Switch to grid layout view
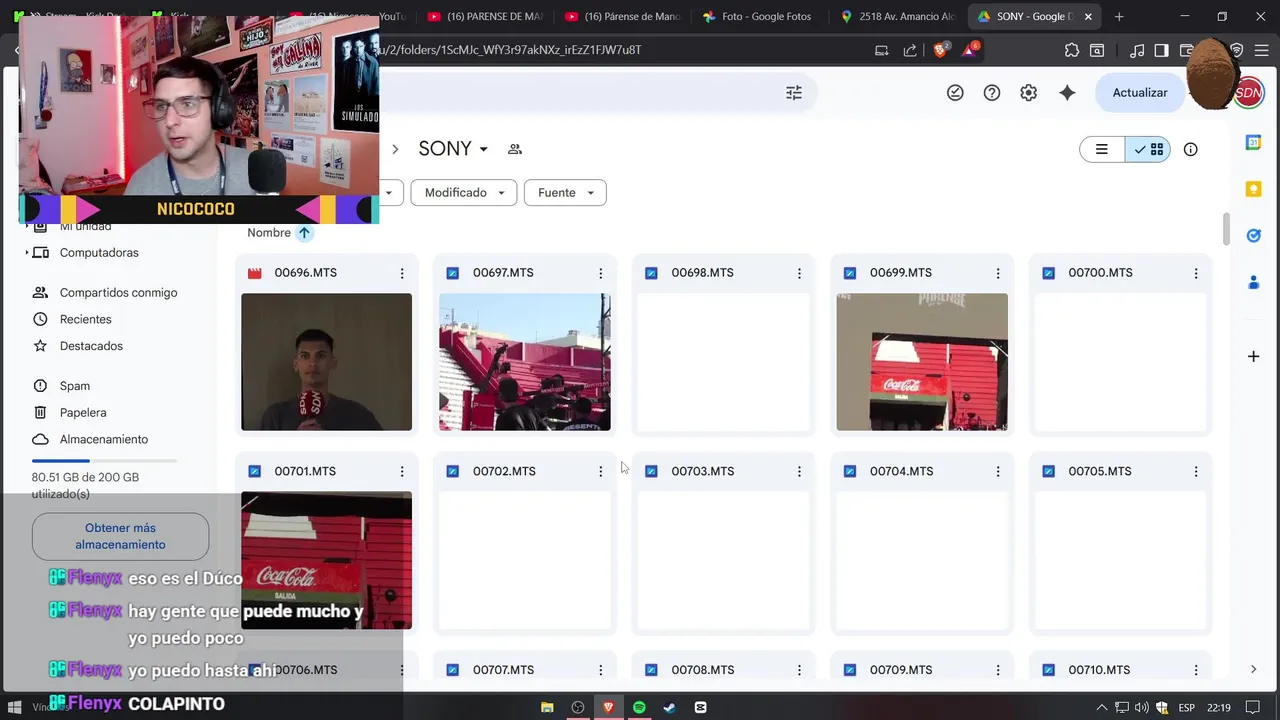The height and width of the screenshot is (720, 1280). coord(1148,149)
